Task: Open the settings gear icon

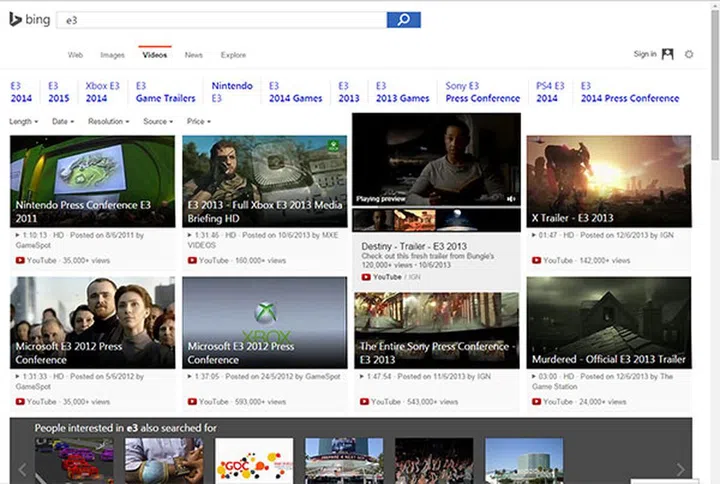Action: tap(689, 54)
